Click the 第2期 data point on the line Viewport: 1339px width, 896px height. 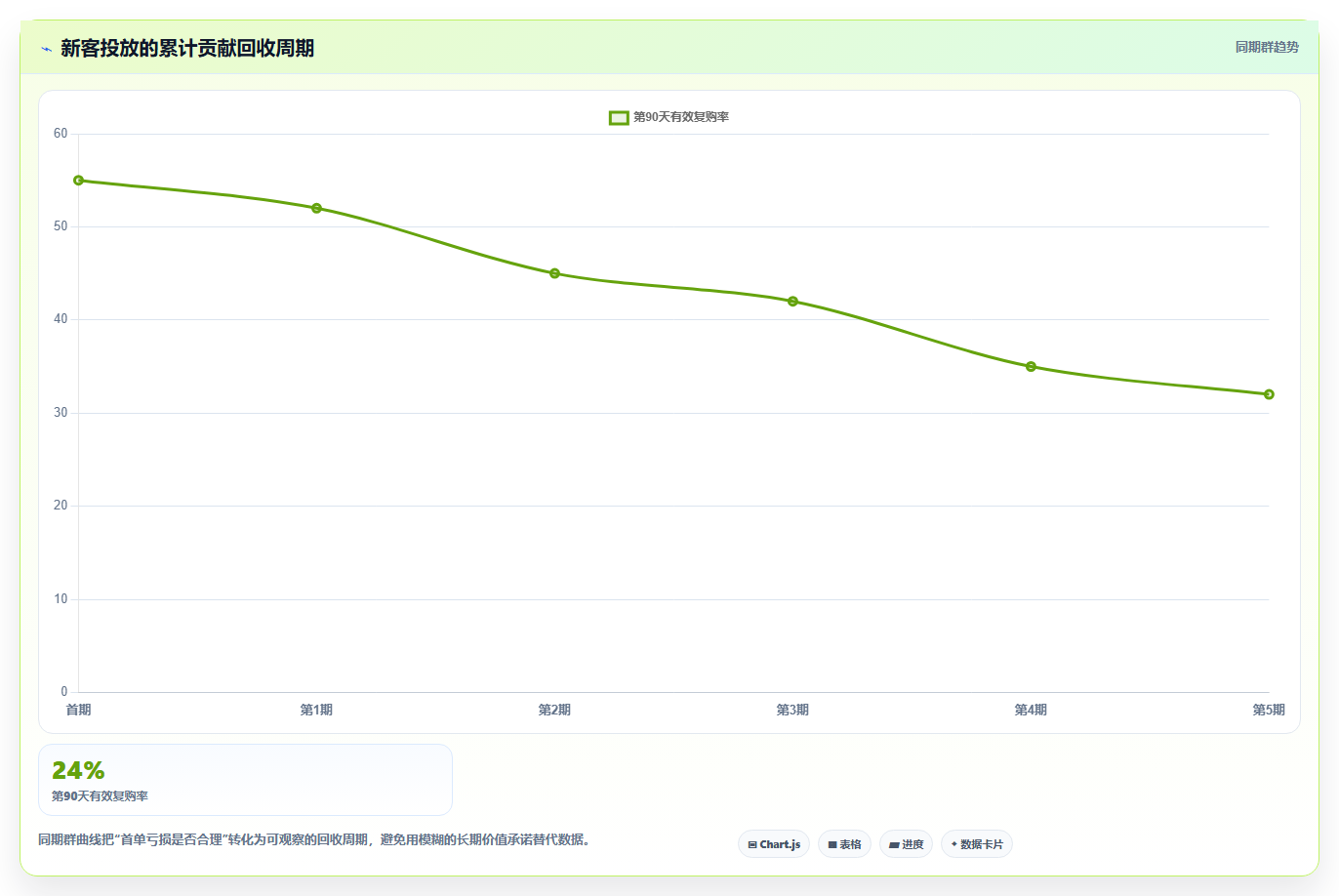pyautogui.click(x=554, y=273)
